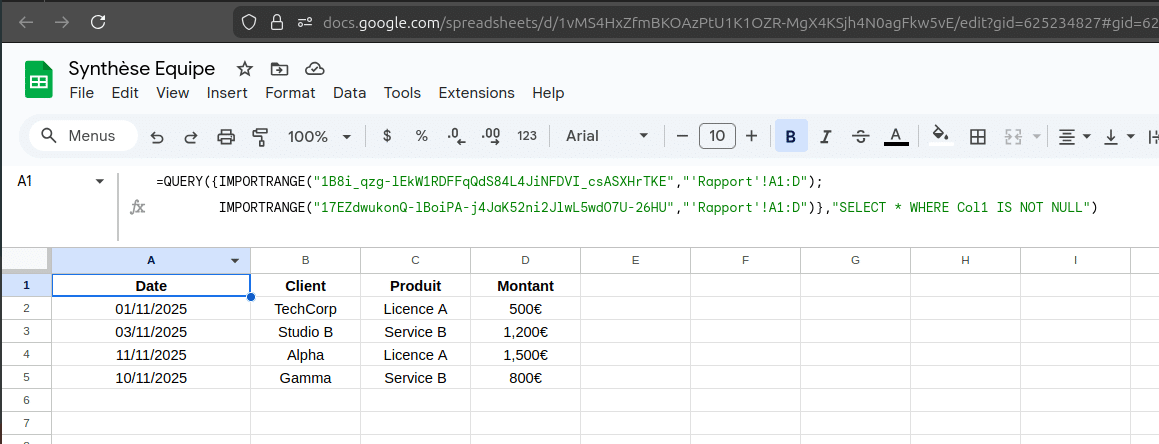1159x444 pixels.
Task: Select the Paint format roller icon
Action: (259, 137)
